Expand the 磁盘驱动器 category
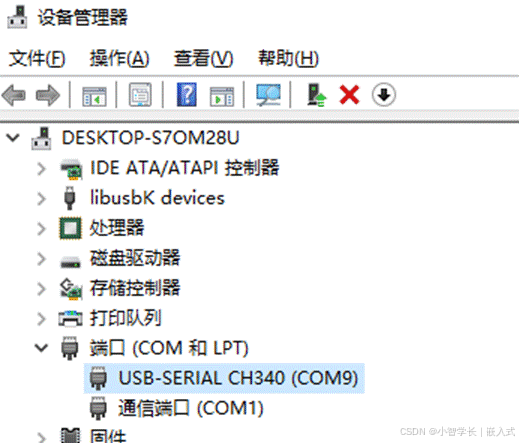Image resolution: width=519 pixels, height=443 pixels. point(41,259)
